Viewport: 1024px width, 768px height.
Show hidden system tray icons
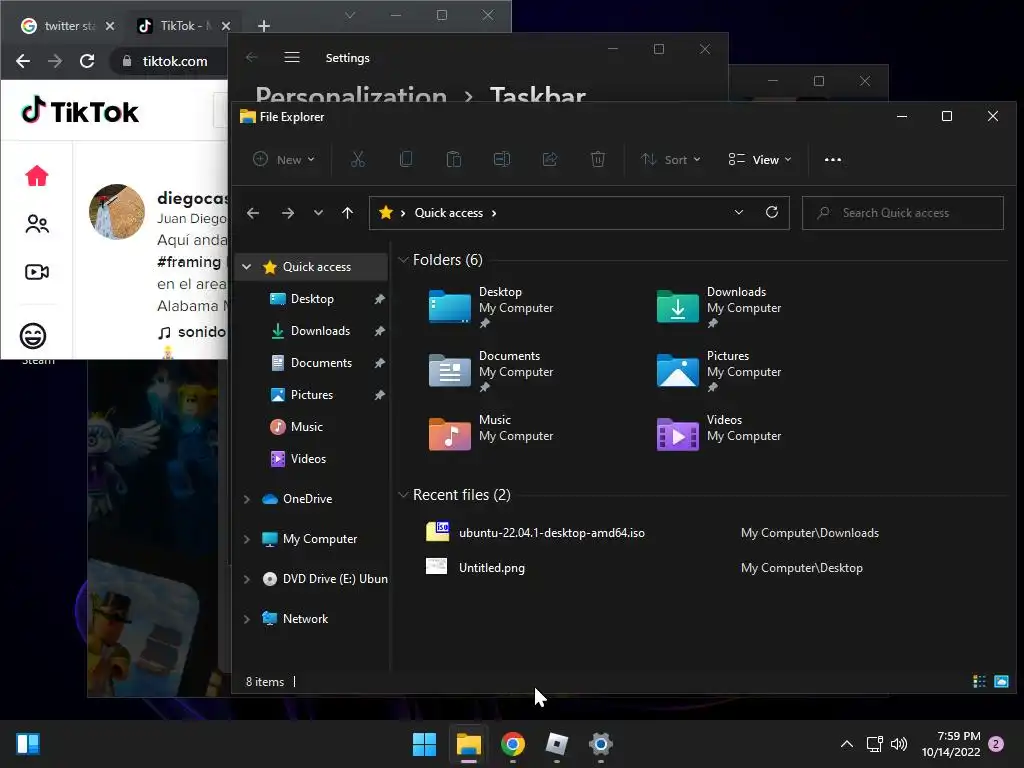(846, 744)
